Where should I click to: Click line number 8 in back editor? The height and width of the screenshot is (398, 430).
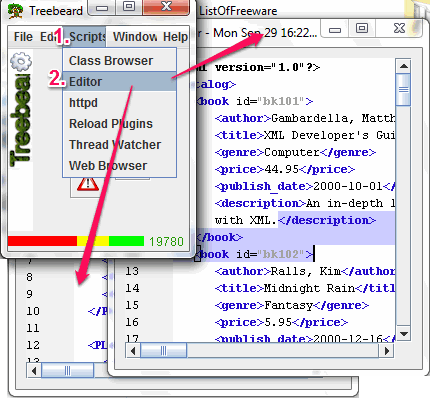click(x=30, y=277)
